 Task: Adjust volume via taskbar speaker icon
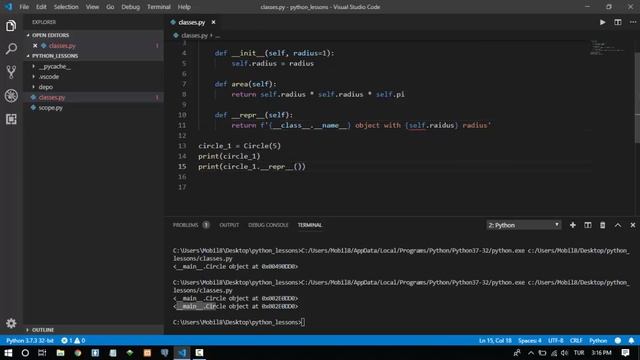pos(564,353)
